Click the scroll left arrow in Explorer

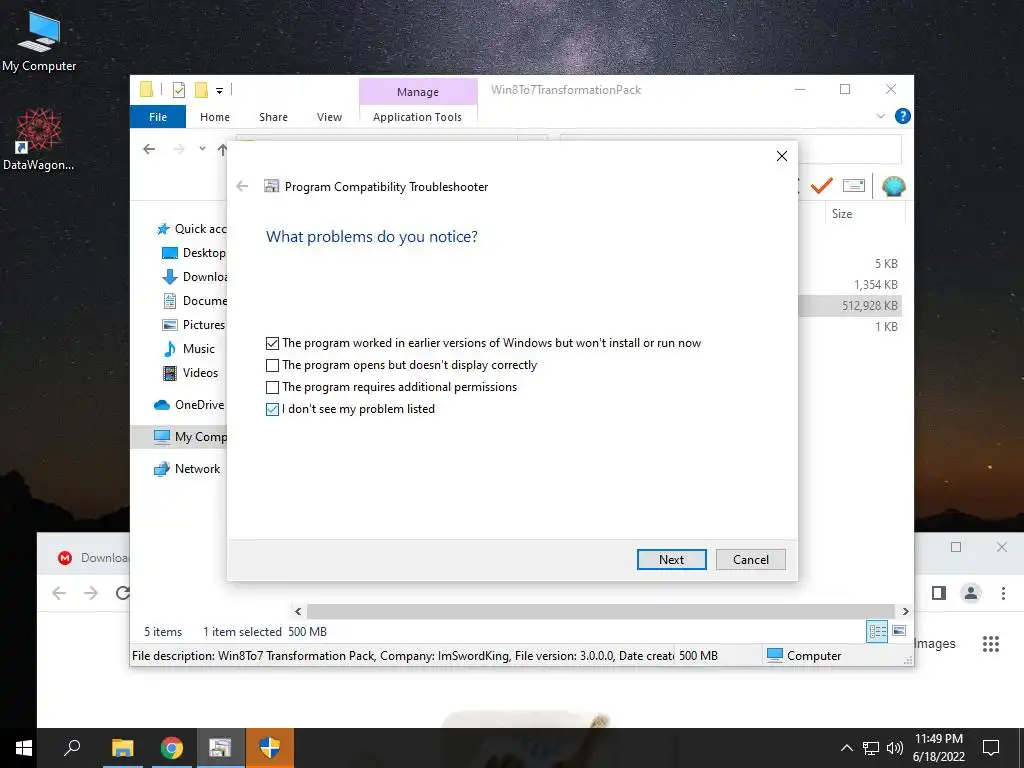tap(298, 611)
